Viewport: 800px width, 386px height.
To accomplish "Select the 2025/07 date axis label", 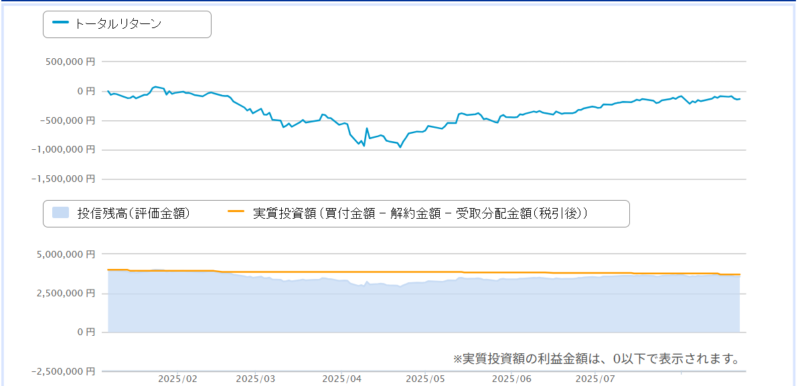I will pyautogui.click(x=594, y=379).
